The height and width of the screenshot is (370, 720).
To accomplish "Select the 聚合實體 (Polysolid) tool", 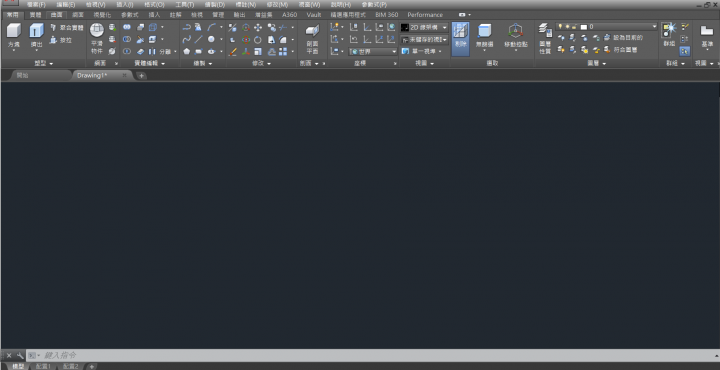I will click(x=67, y=28).
